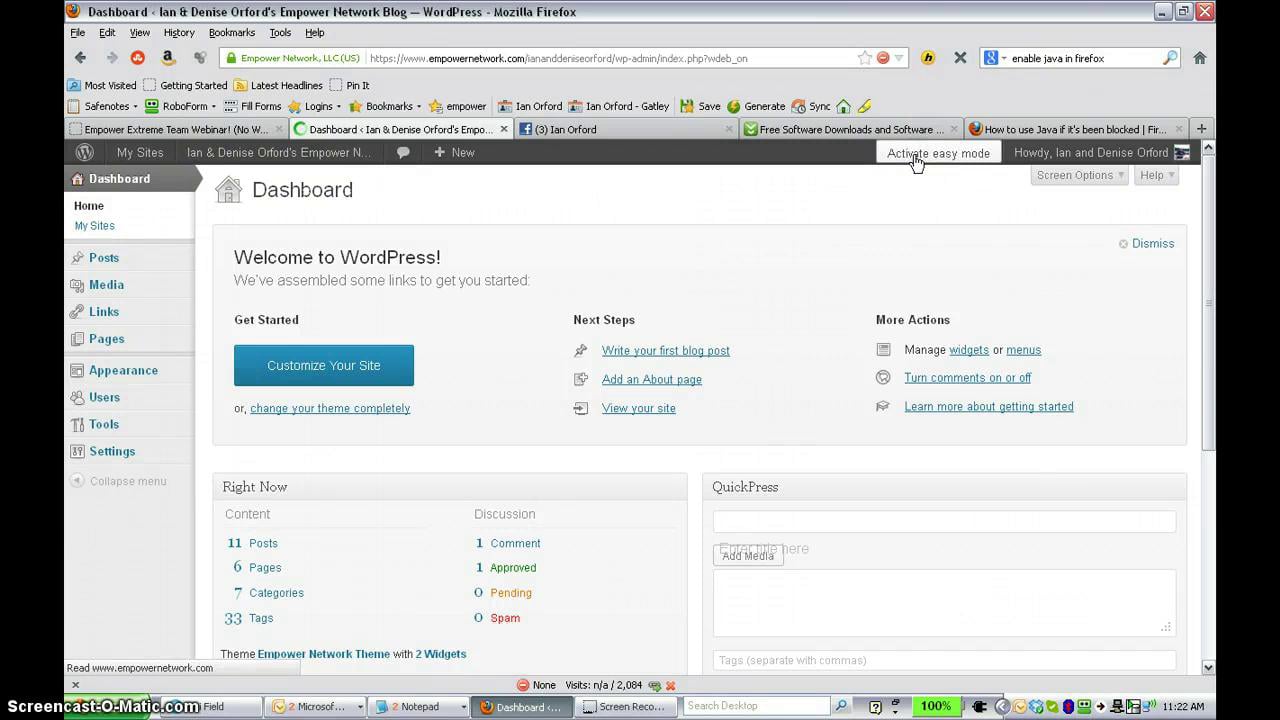Click the Media icon in the sidebar

(x=78, y=285)
